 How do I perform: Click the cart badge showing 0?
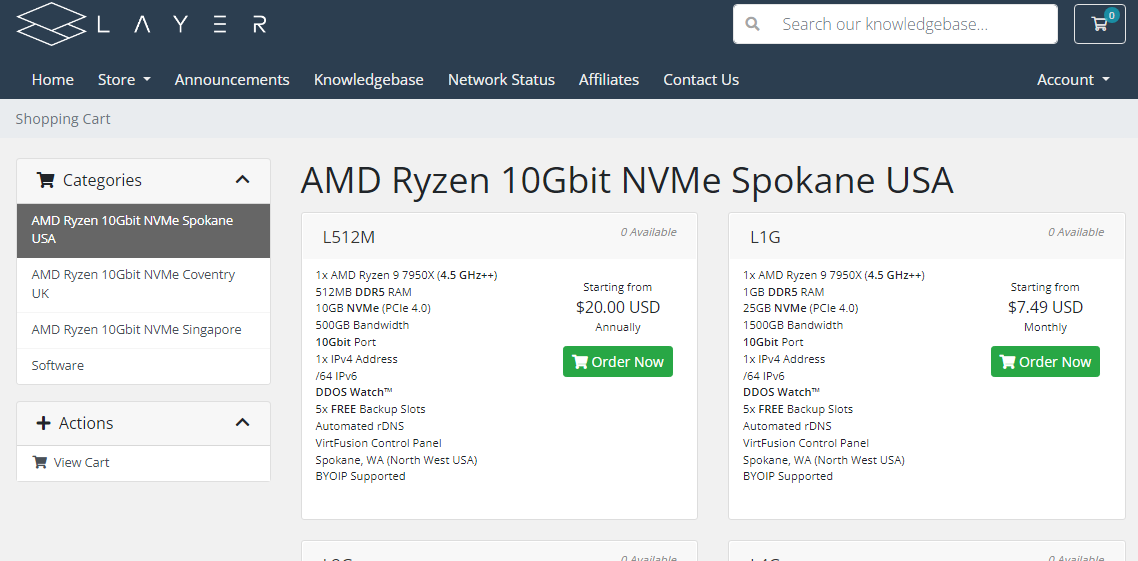[x=1111, y=15]
